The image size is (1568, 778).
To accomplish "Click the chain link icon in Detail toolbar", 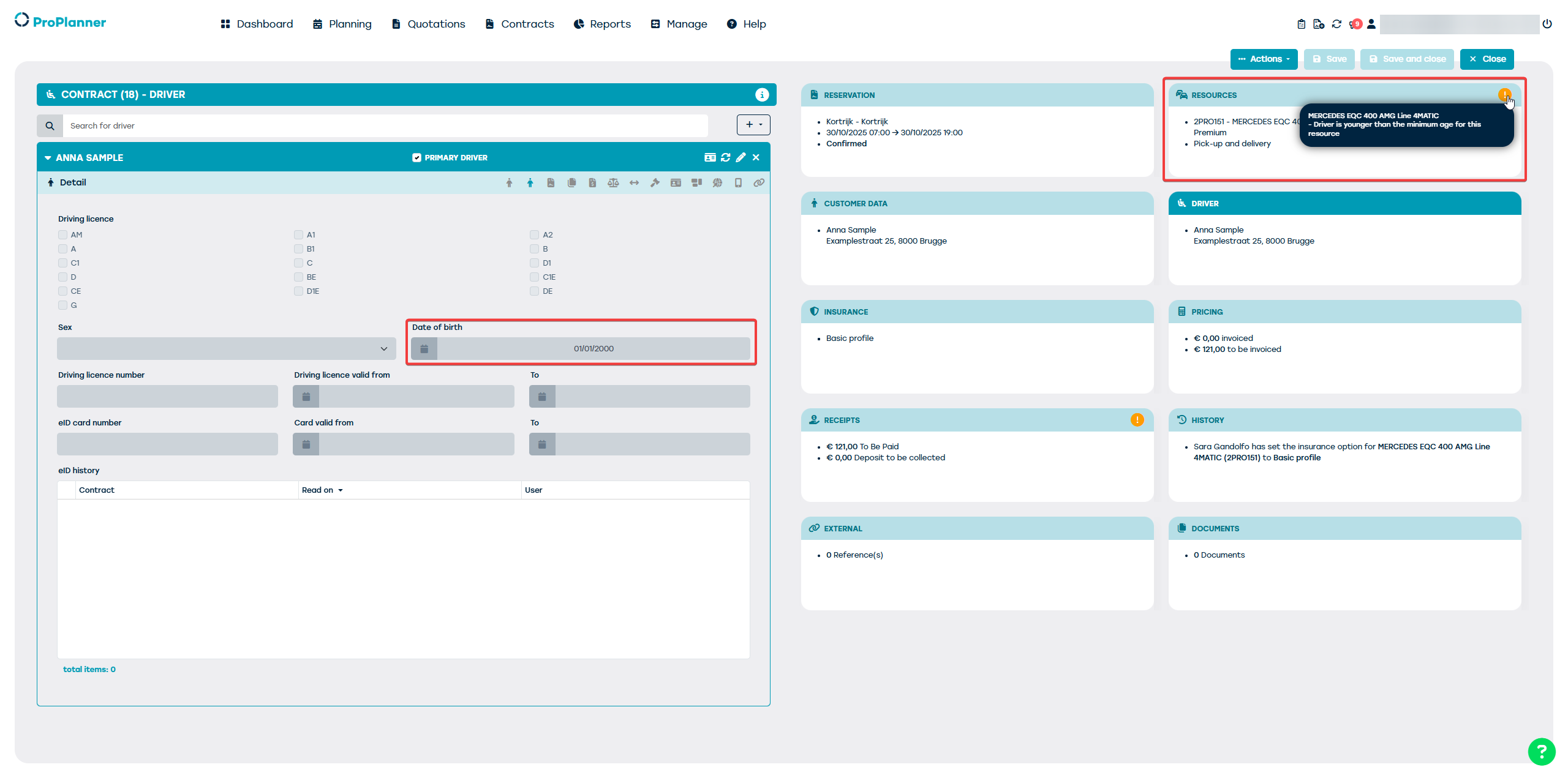I will coord(759,182).
